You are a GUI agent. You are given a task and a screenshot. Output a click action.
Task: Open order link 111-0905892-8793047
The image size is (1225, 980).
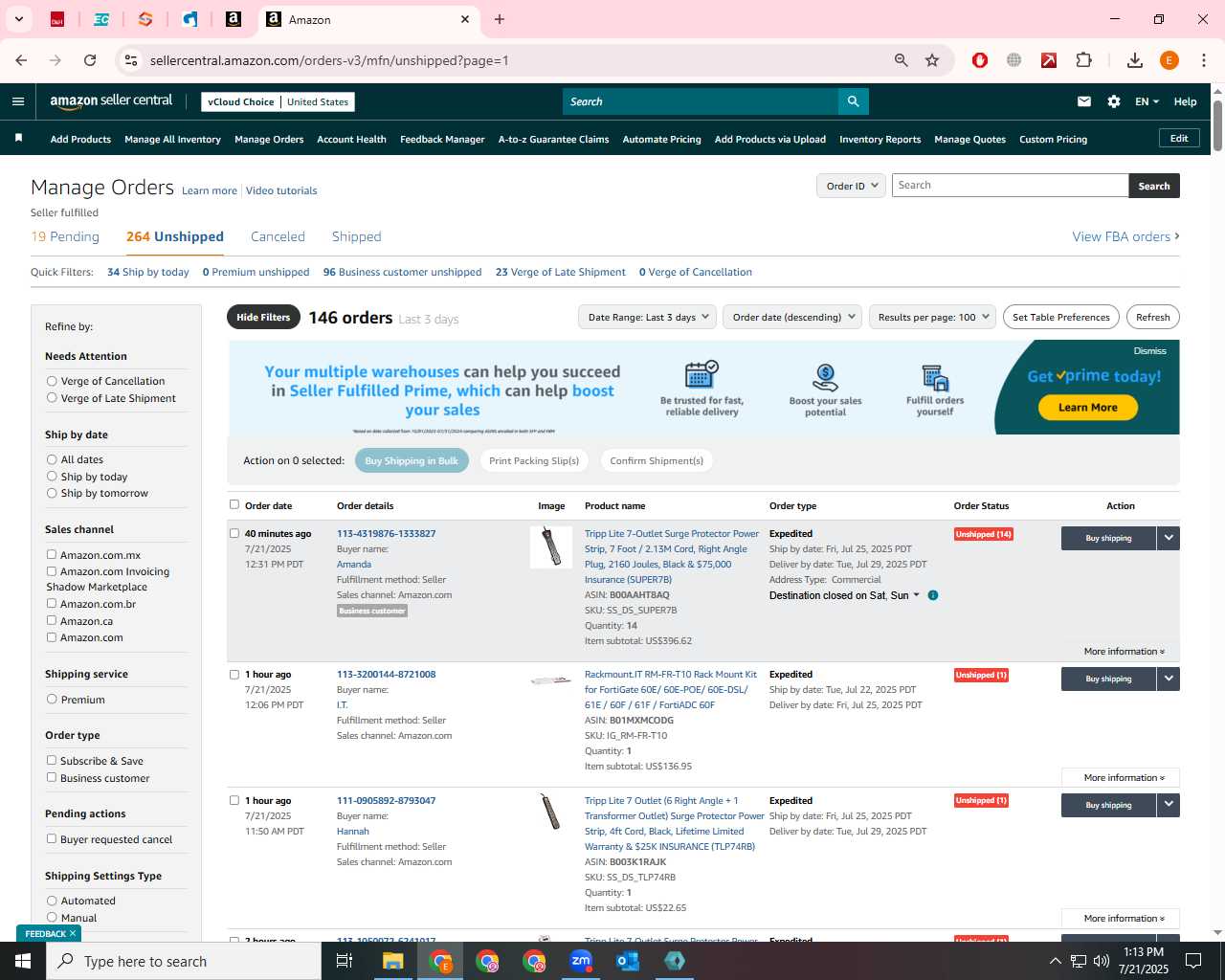coord(386,800)
